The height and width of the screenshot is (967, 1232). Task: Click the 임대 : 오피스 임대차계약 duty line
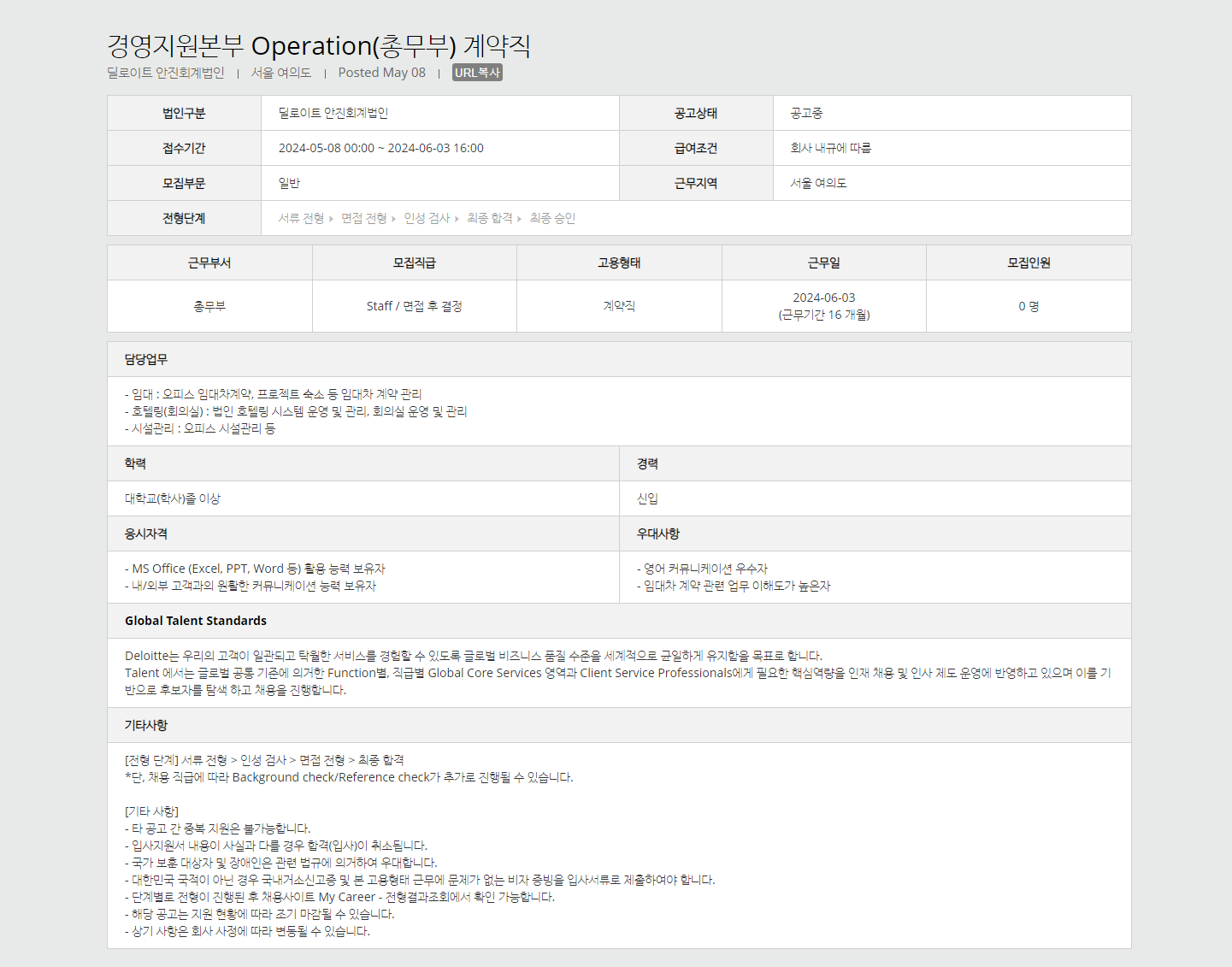274,394
